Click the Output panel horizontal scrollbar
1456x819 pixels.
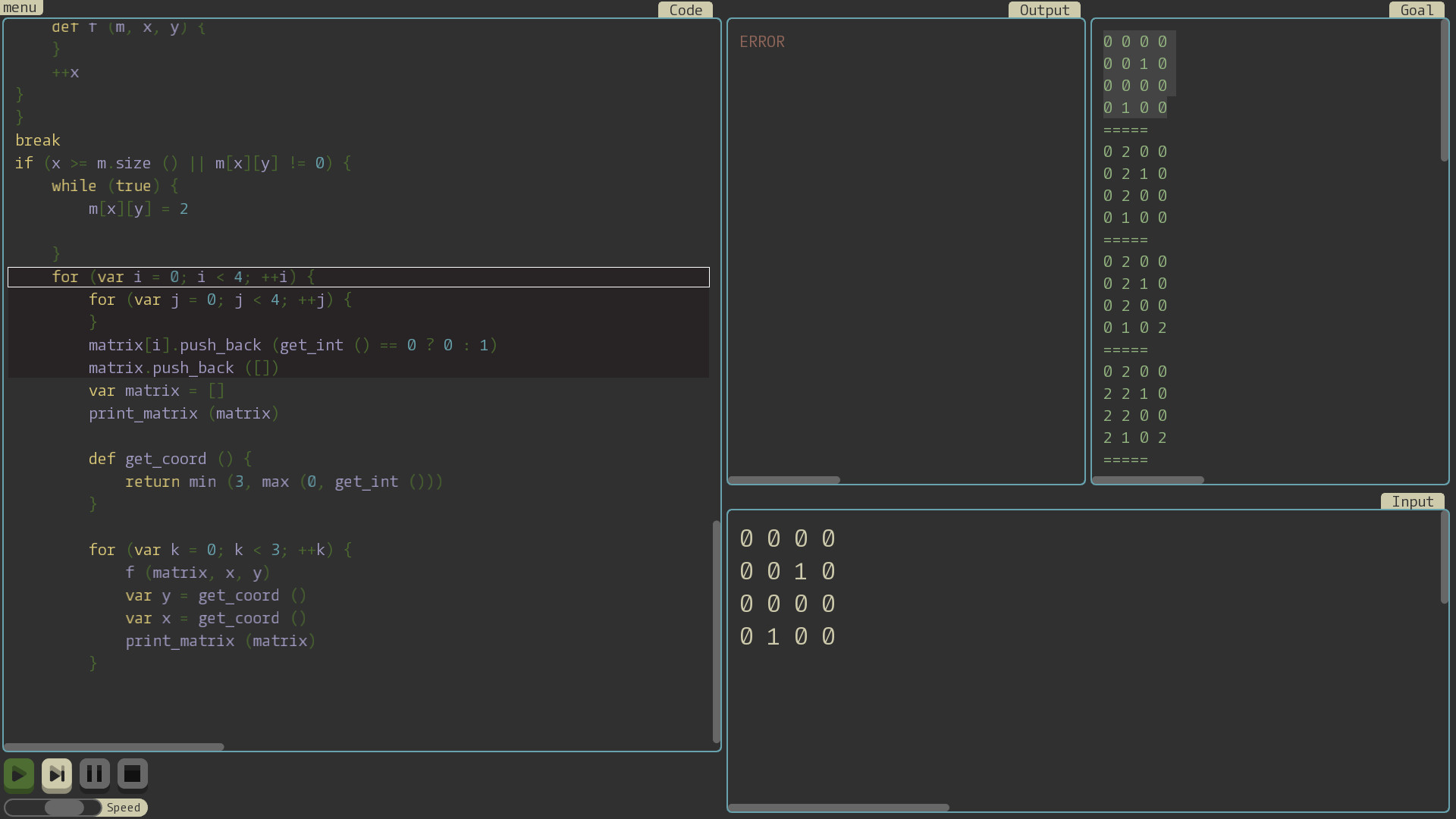784,480
